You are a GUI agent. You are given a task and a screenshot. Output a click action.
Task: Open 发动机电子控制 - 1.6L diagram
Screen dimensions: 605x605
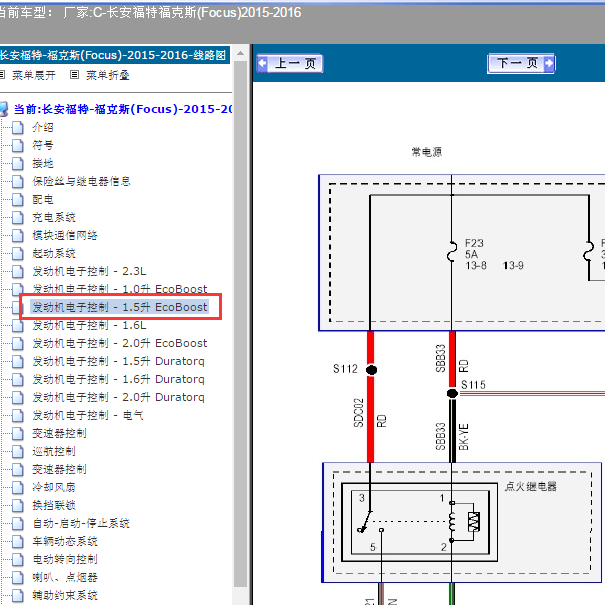point(90,325)
